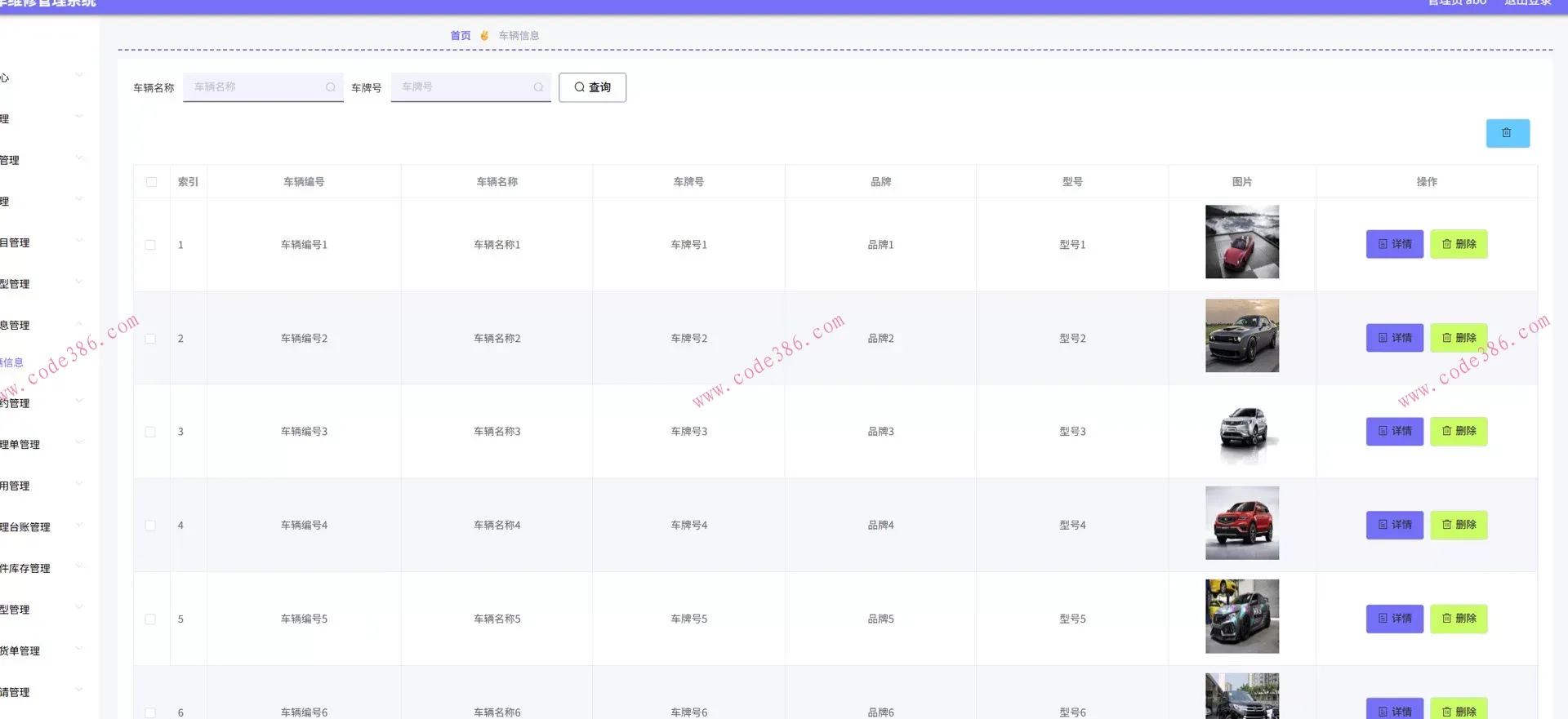Click the 查询 search button
This screenshot has width=1568, height=719.
592,87
